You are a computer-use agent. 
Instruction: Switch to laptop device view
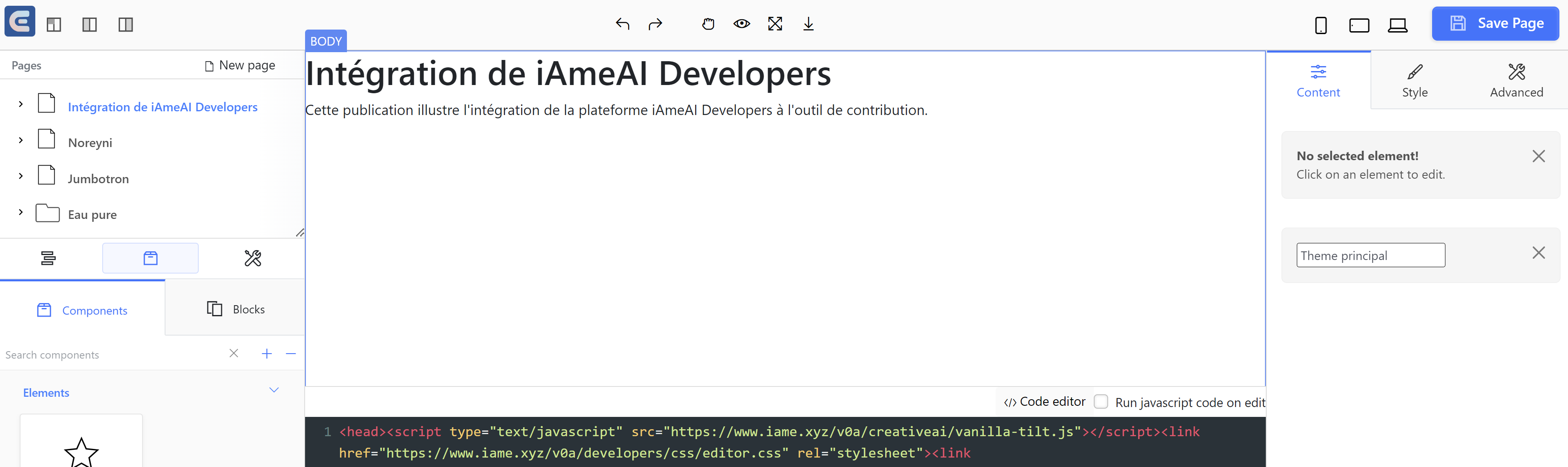1398,25
